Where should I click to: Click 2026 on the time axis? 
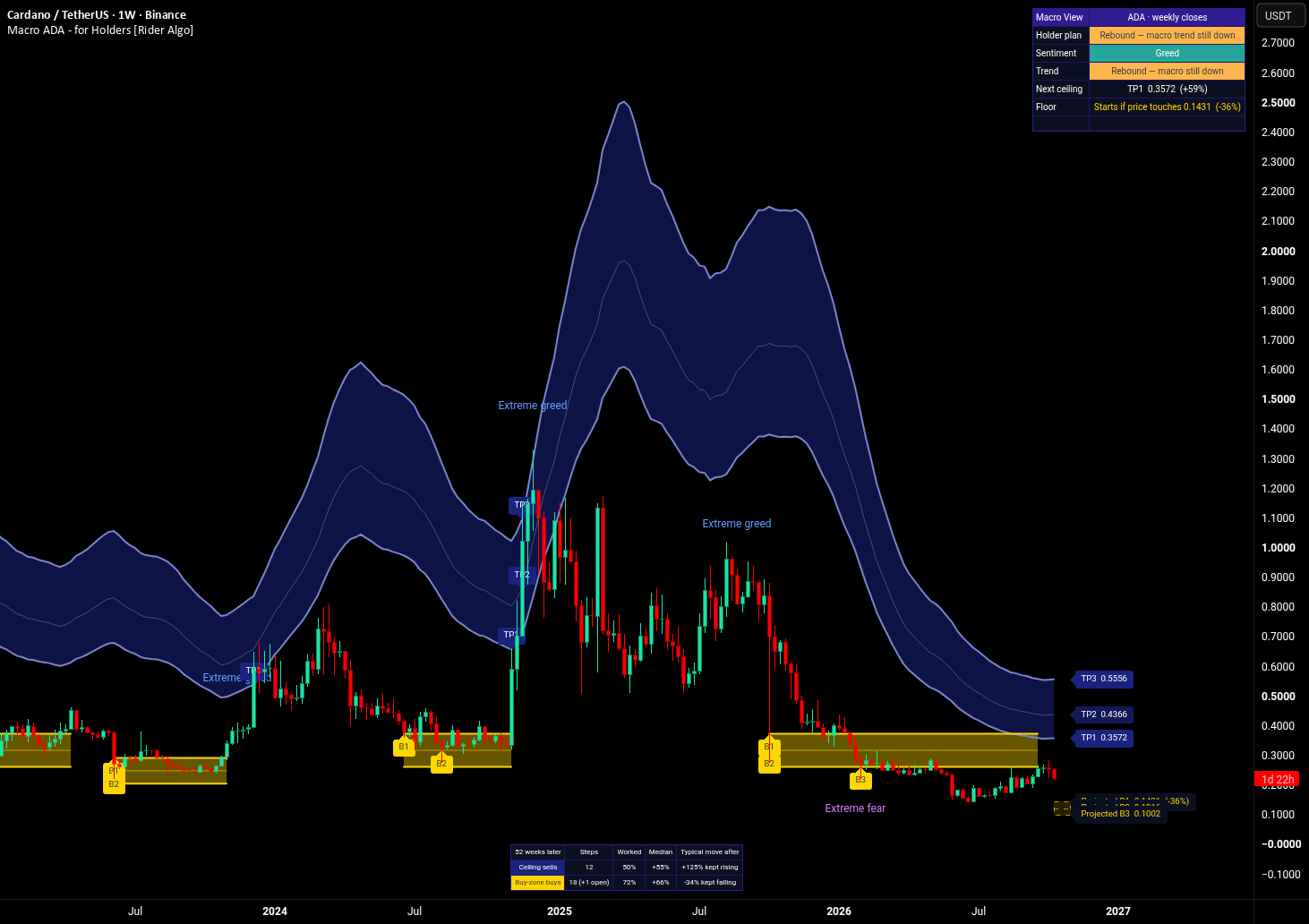tap(839, 911)
